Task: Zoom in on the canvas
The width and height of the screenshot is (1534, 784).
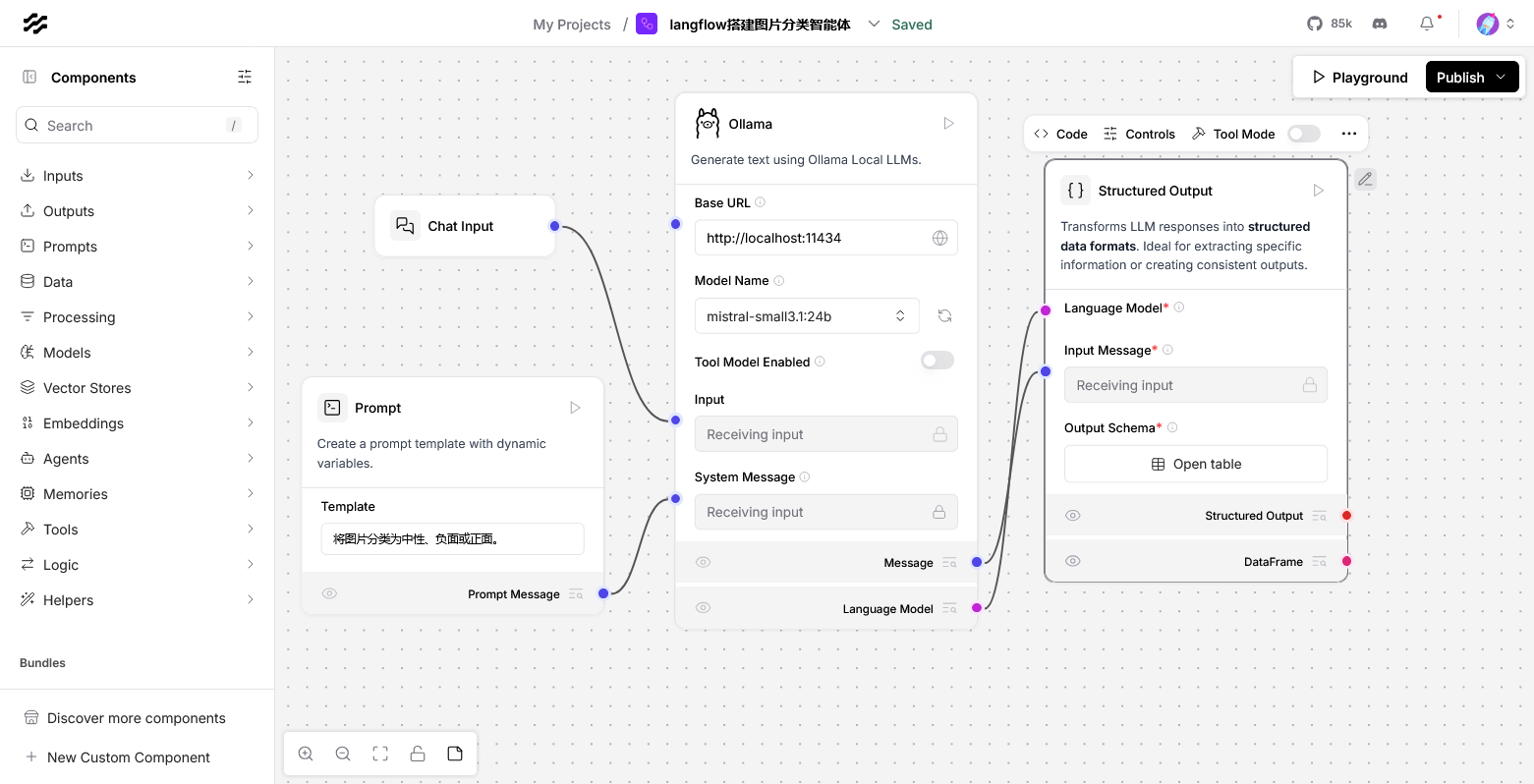Action: pos(306,754)
